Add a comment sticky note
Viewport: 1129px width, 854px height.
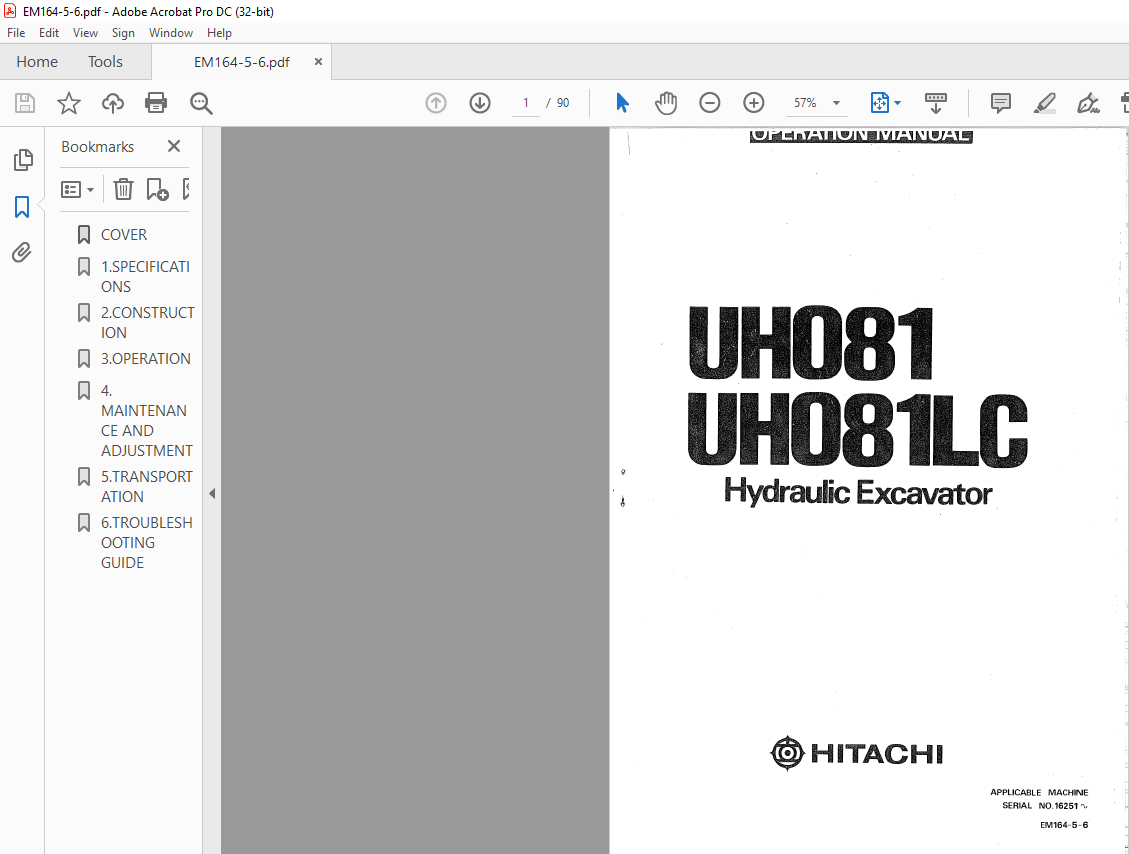pos(1000,103)
